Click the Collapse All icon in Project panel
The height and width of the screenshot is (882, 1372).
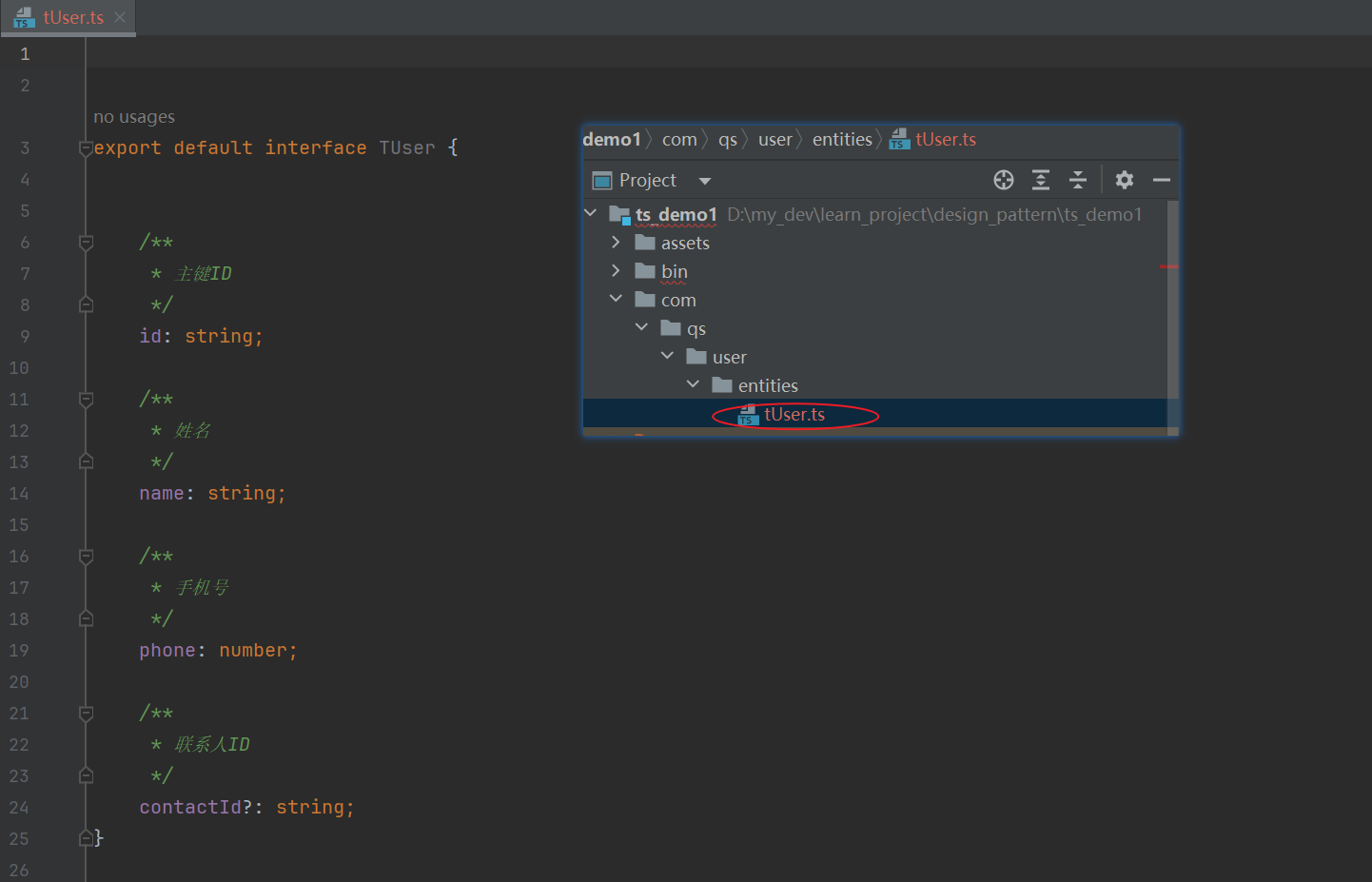(x=1078, y=180)
